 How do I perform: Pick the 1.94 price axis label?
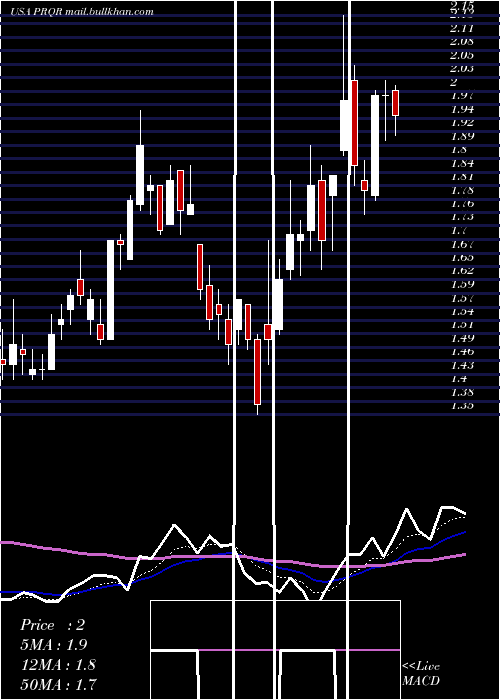[462, 109]
